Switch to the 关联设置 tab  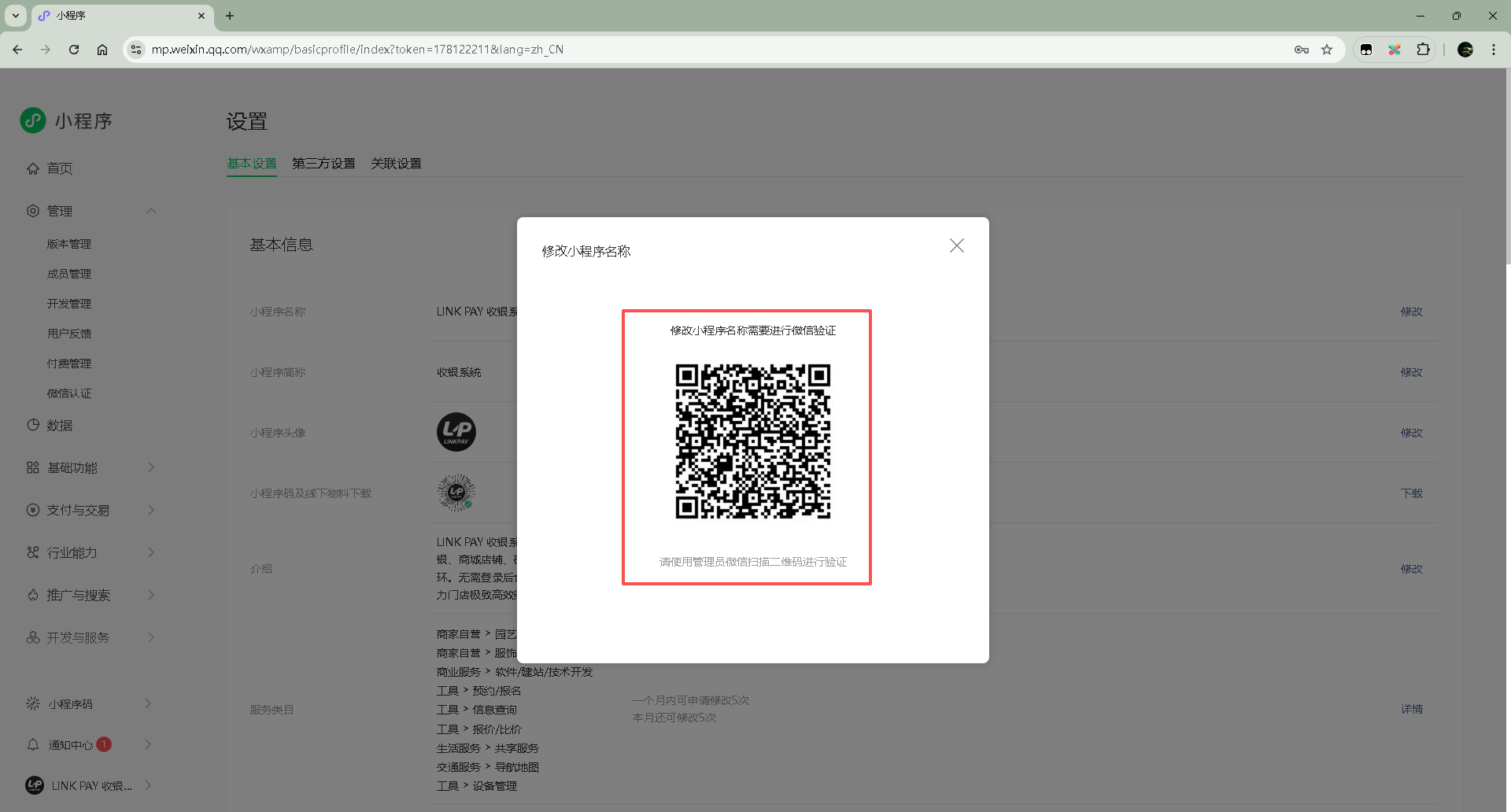pos(396,164)
